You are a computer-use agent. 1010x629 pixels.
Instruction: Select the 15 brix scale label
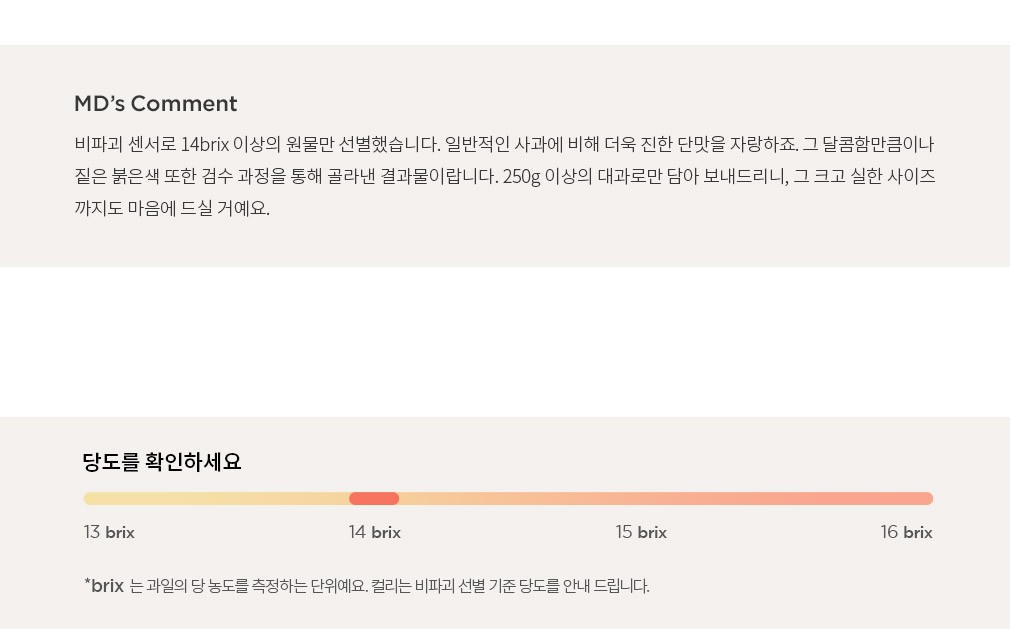click(x=641, y=532)
